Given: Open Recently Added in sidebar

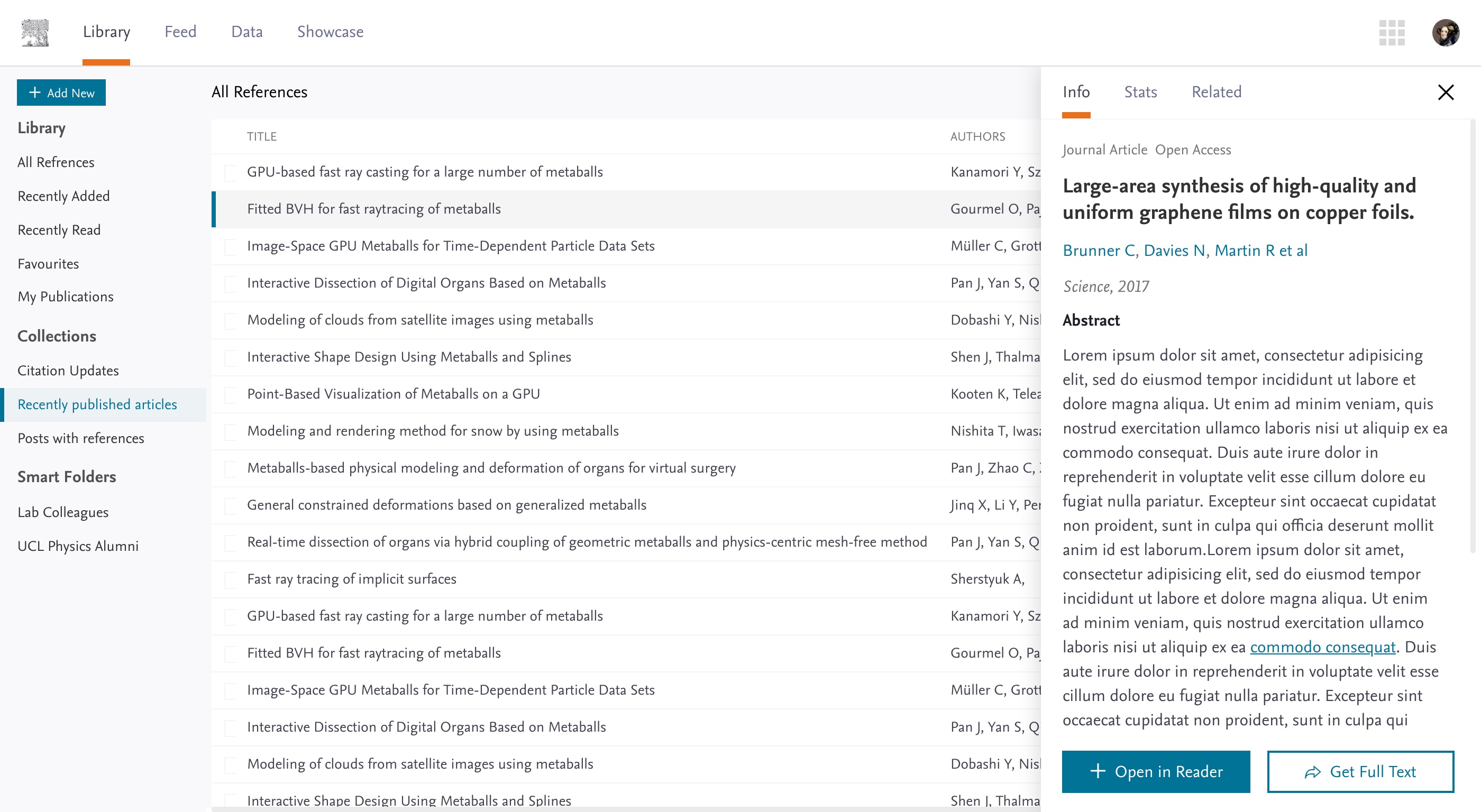Looking at the screenshot, I should click(x=63, y=196).
